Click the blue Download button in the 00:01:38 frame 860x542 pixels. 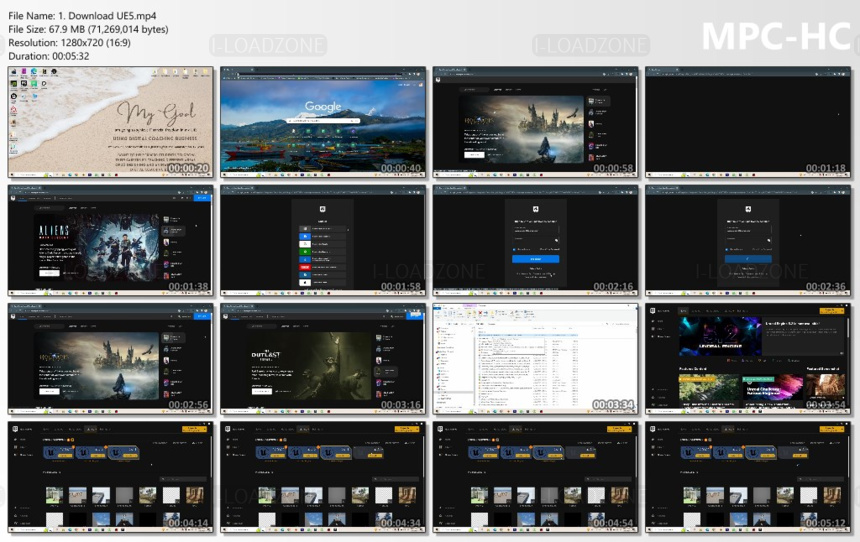click(x=202, y=198)
